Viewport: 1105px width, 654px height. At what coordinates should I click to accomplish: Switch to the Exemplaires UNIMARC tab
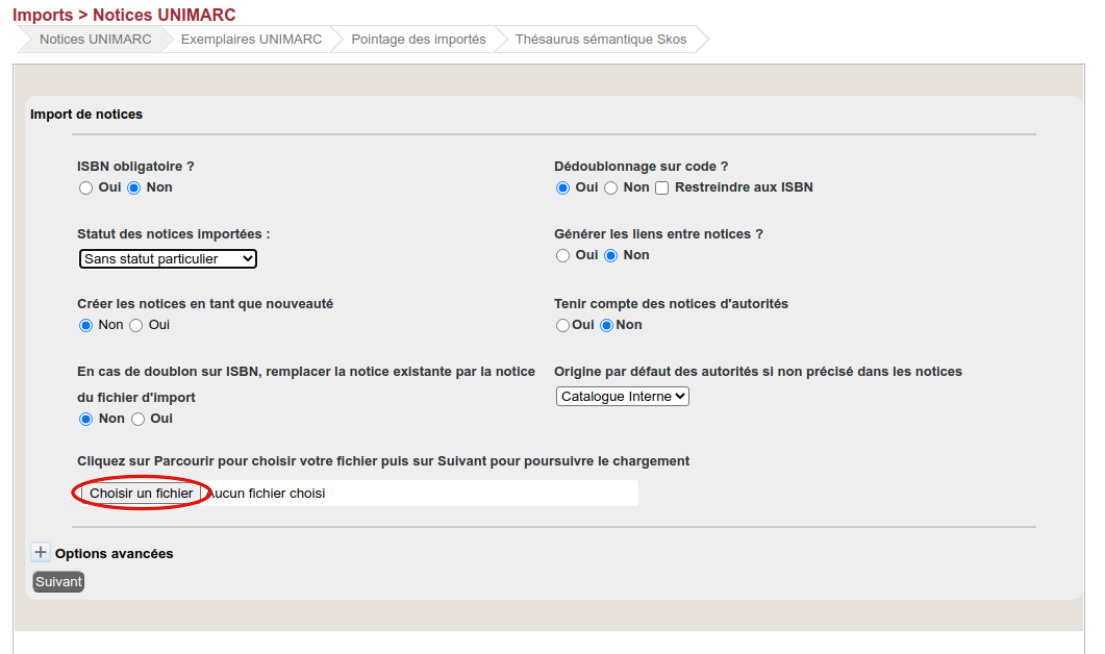coord(251,39)
